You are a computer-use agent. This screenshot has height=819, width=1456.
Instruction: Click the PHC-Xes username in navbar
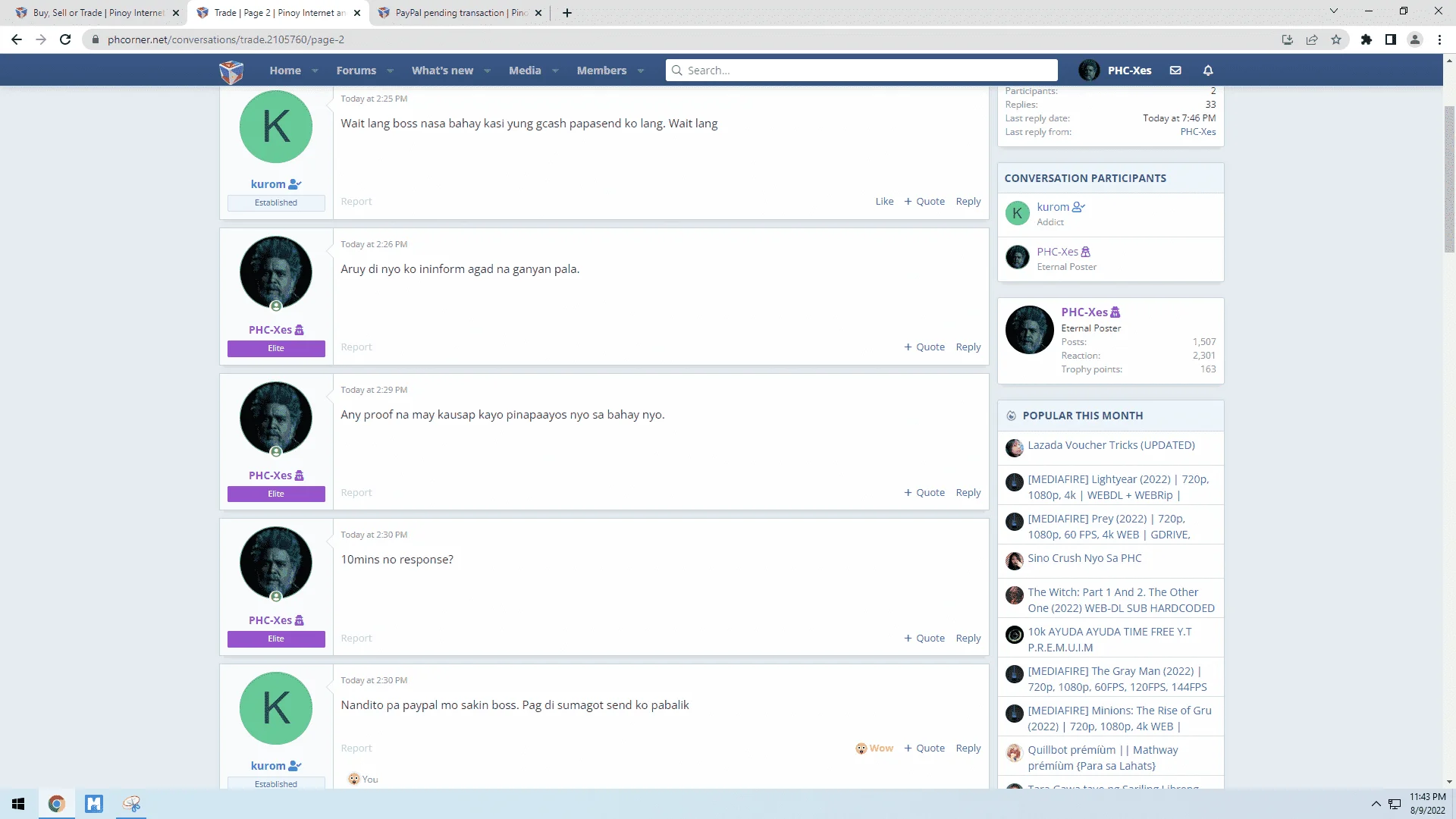click(x=1129, y=71)
